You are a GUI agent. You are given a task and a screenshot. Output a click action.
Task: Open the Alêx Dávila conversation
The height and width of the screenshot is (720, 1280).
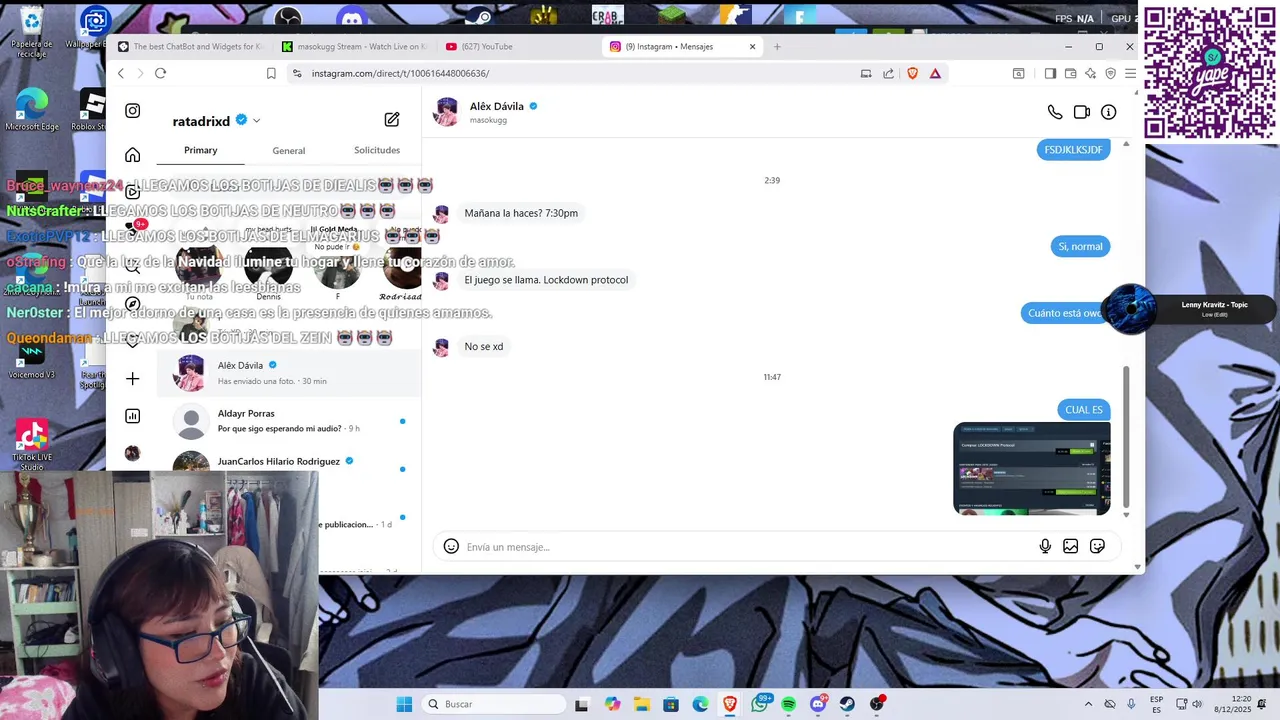point(289,373)
